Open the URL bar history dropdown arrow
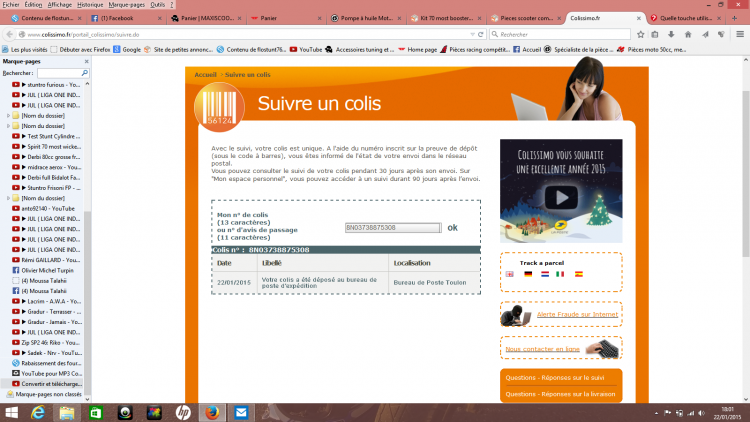750x422 pixels. (x=473, y=34)
